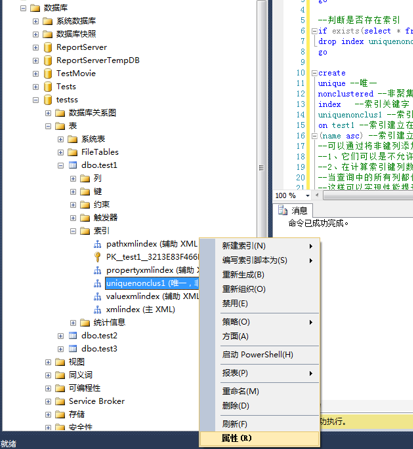Click the testss database cylinder icon

[x=48, y=100]
